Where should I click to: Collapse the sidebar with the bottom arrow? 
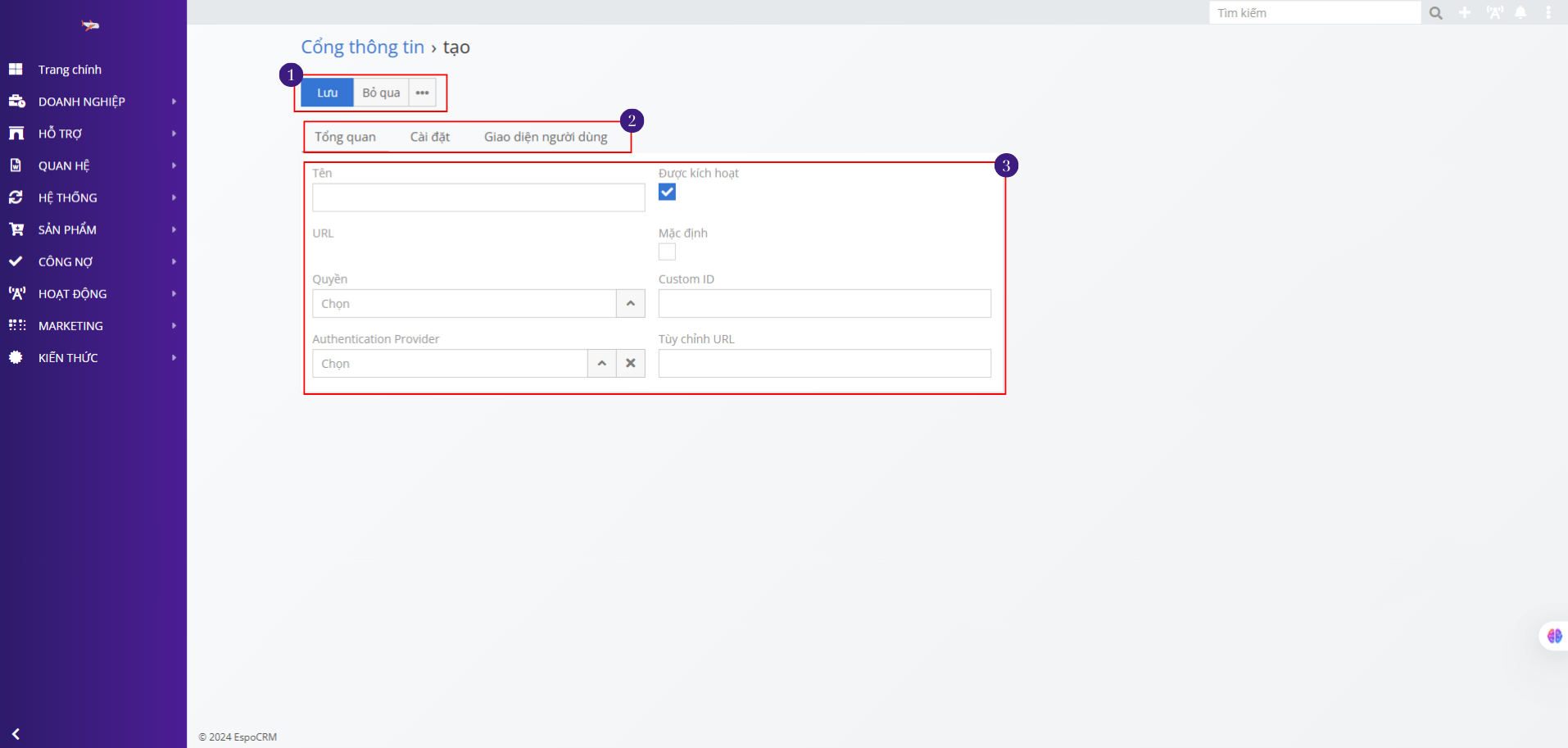coord(16,734)
